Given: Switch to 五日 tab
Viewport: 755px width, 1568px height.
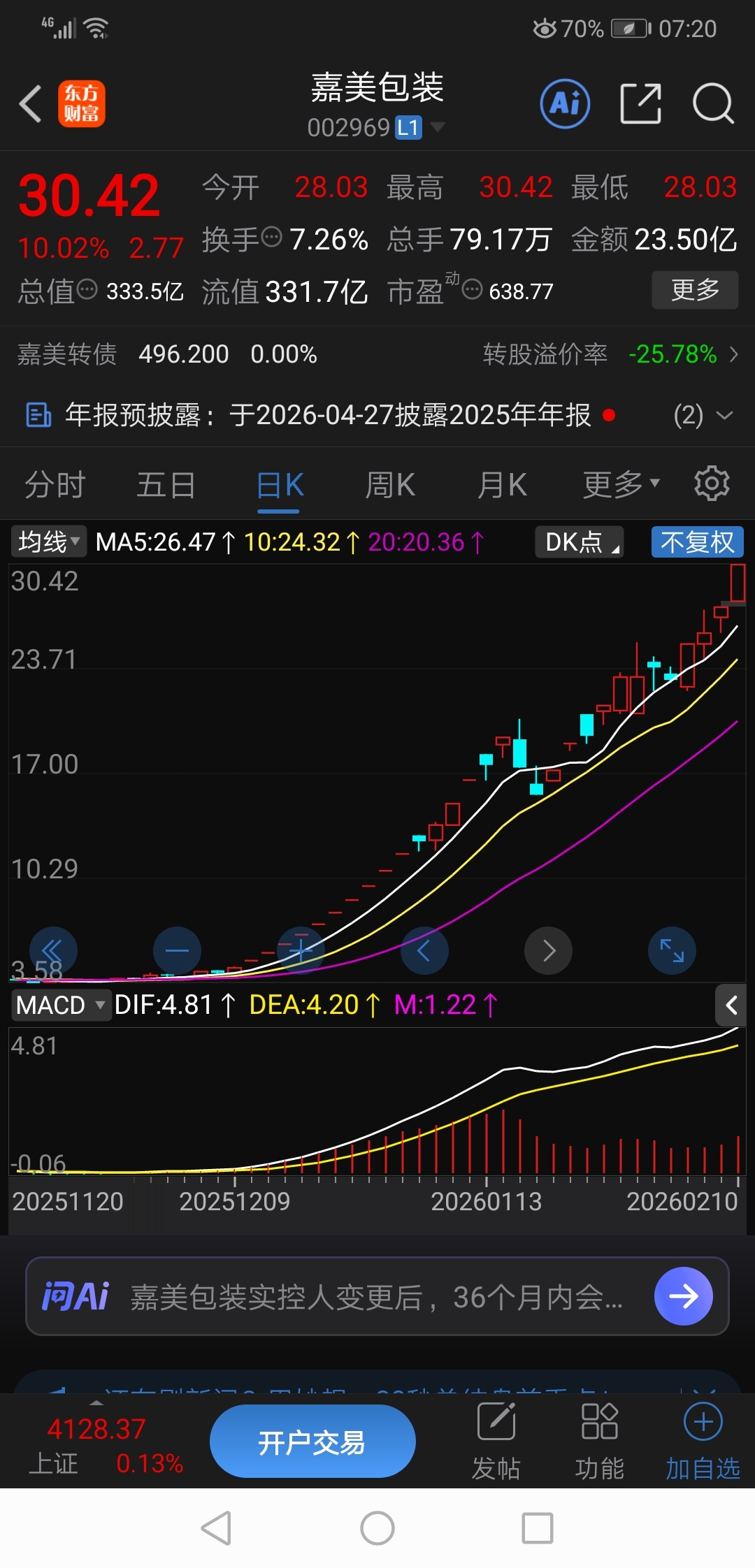Looking at the screenshot, I should (x=166, y=484).
